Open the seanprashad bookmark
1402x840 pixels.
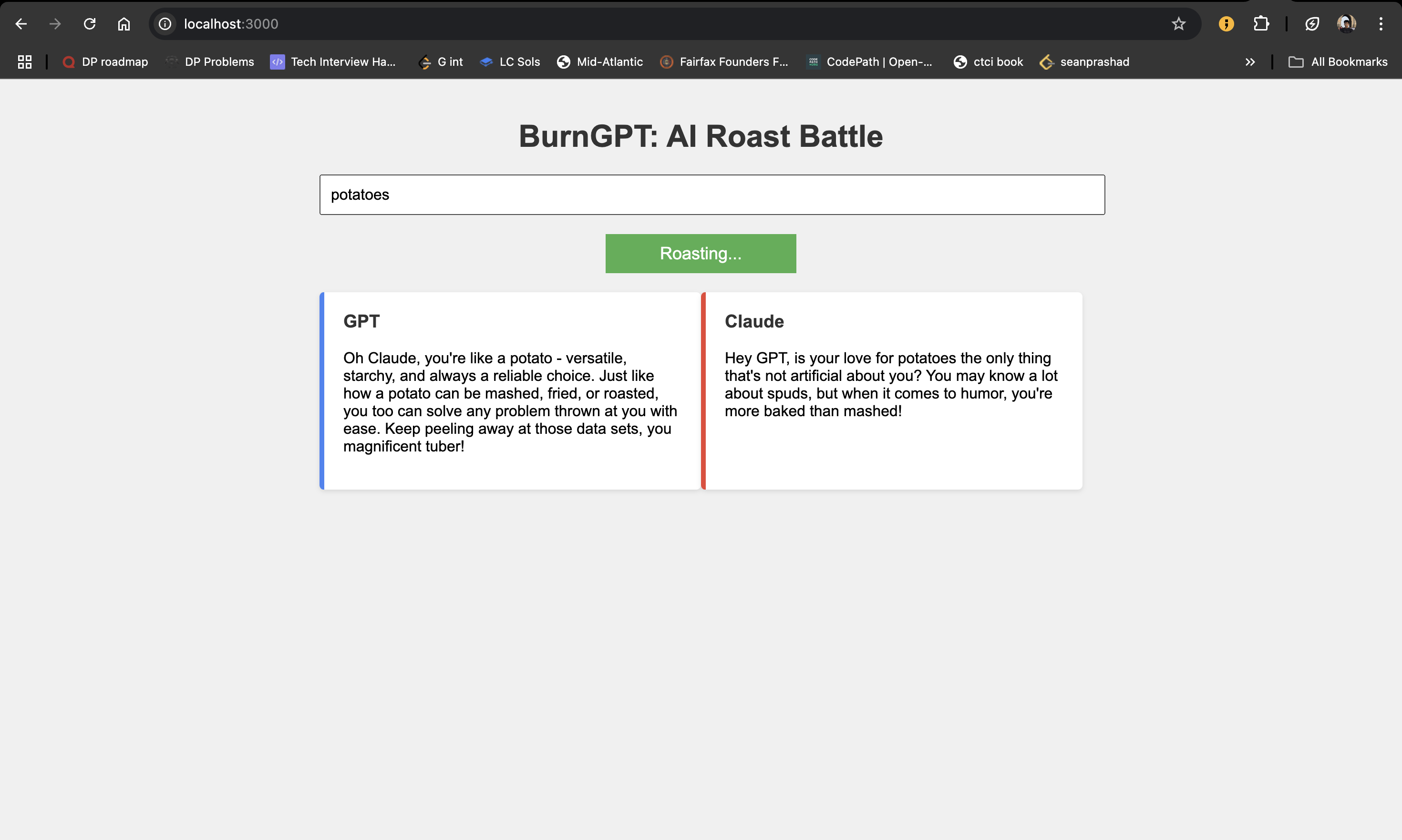coord(1084,61)
